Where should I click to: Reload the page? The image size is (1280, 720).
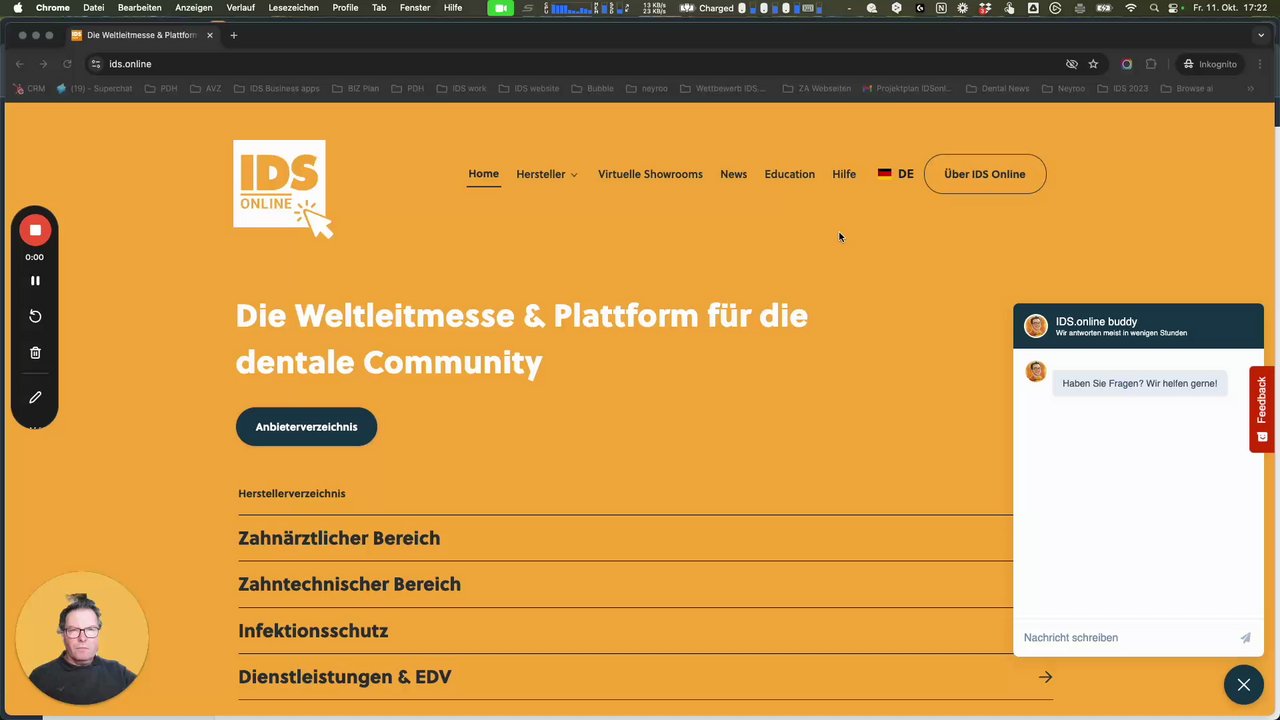[x=67, y=64]
